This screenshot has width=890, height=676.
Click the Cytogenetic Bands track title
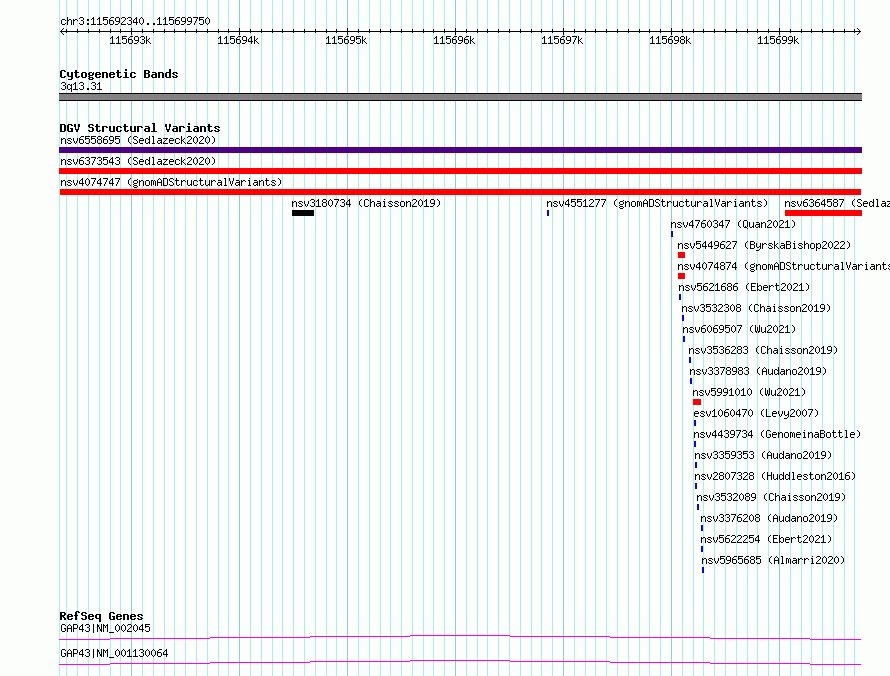pyautogui.click(x=119, y=74)
